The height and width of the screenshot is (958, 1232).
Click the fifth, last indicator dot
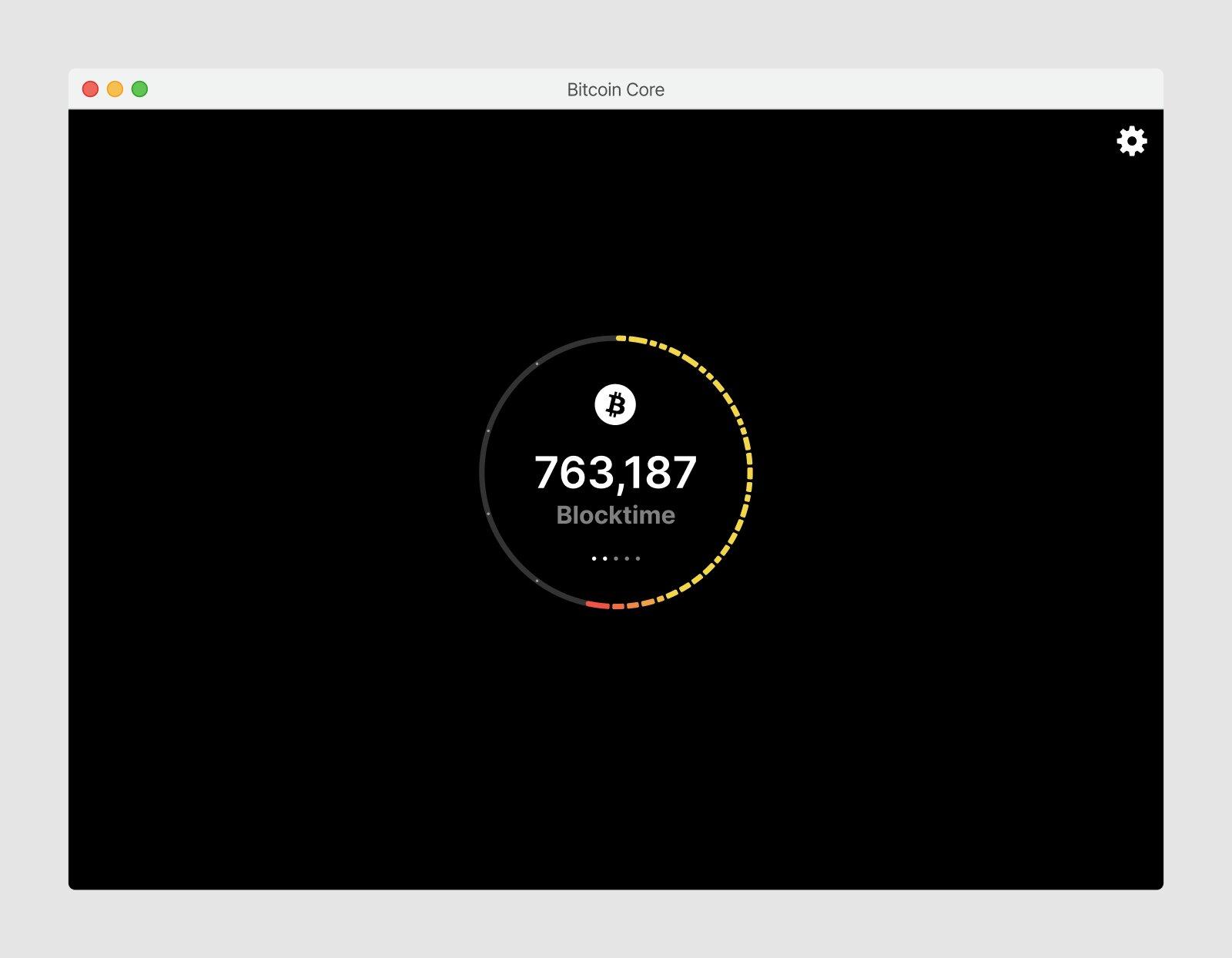pyautogui.click(x=638, y=558)
